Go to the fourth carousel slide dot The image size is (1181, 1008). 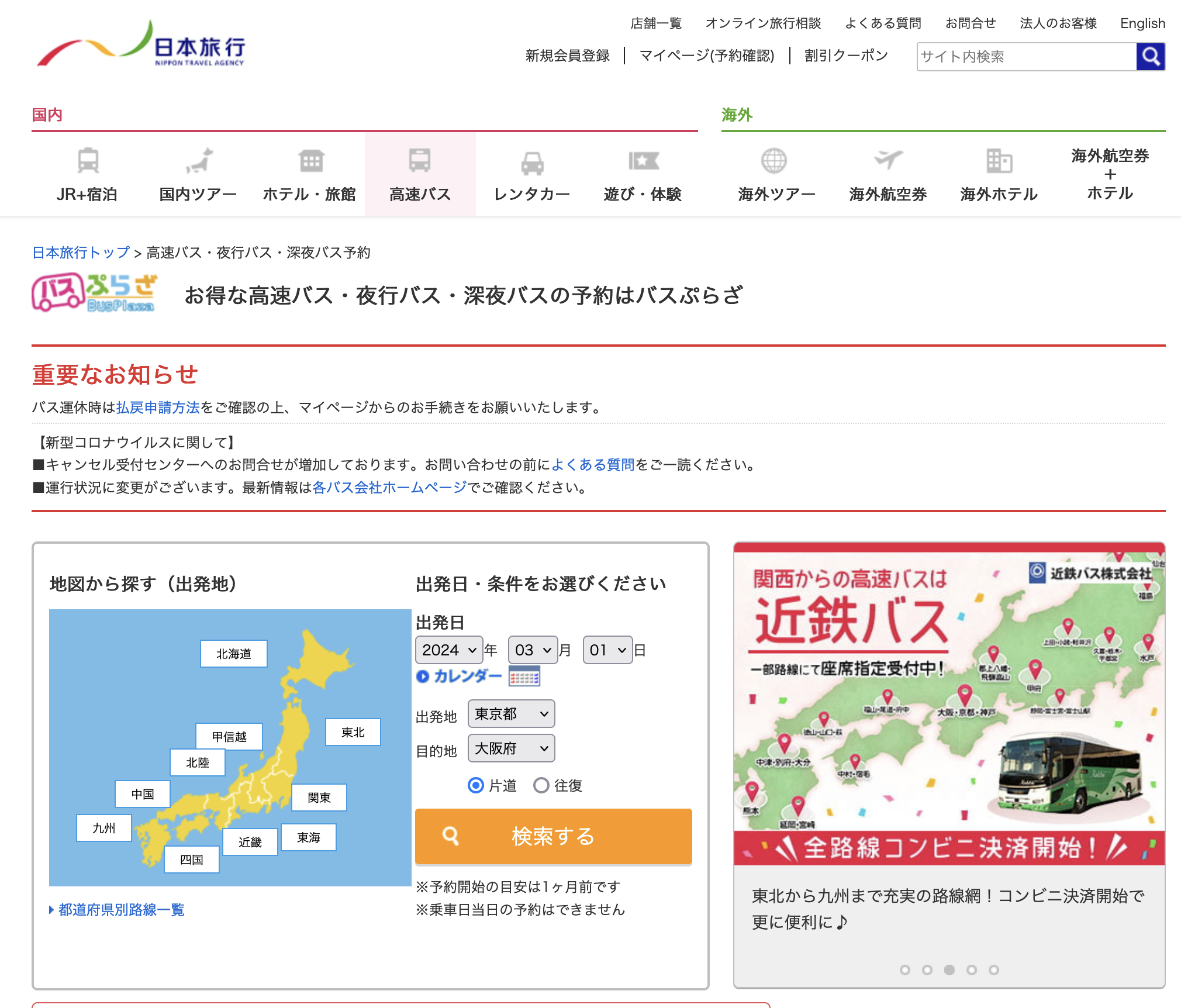[972, 970]
